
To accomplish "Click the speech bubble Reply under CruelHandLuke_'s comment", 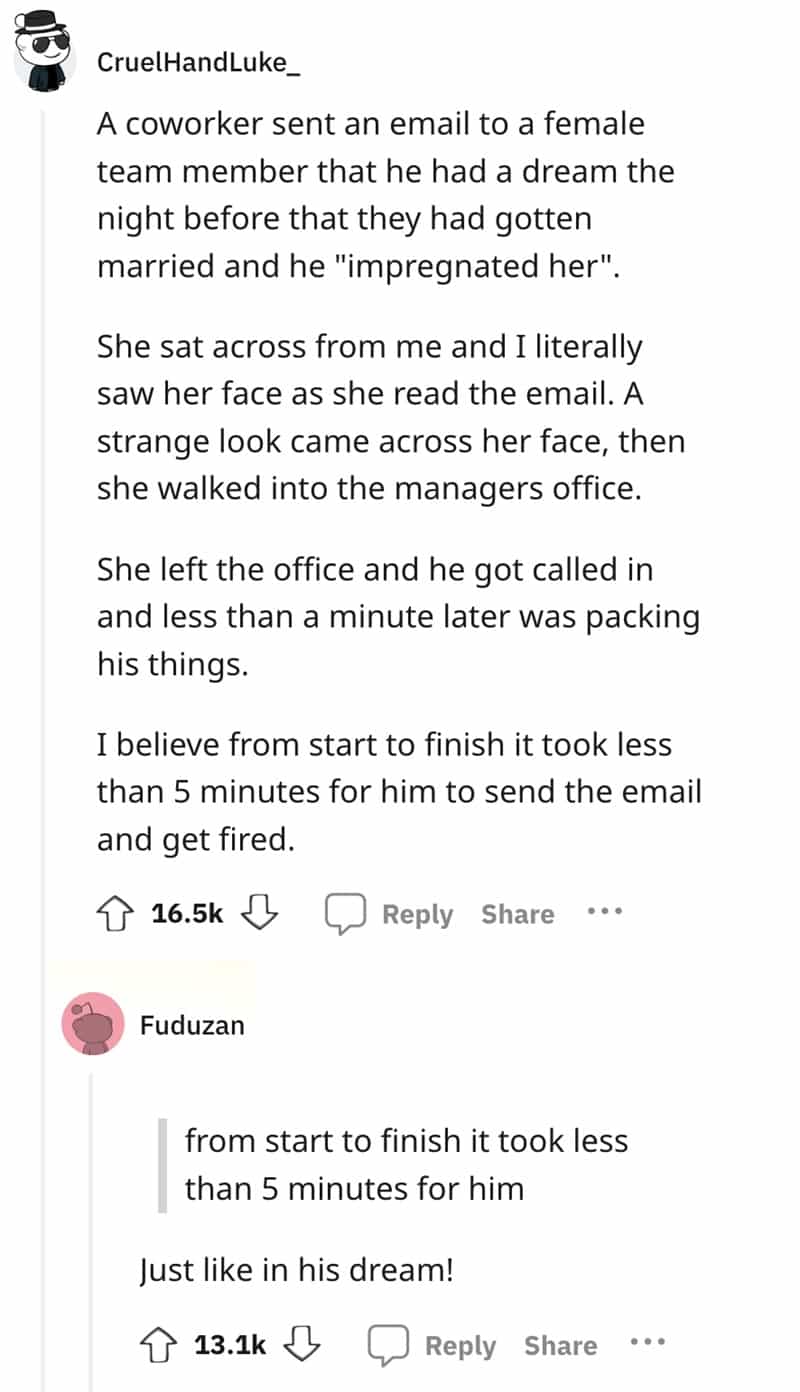I will pos(390,914).
